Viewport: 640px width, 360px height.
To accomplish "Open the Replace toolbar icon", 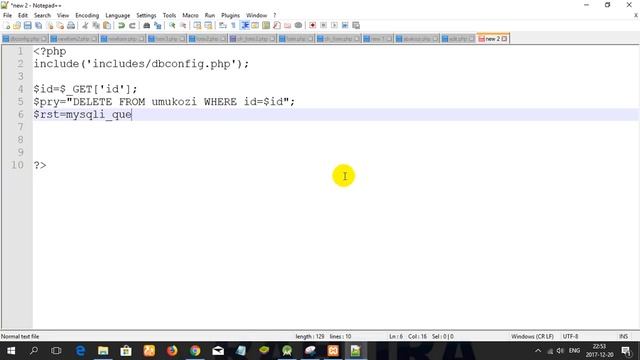I will coord(157,25).
